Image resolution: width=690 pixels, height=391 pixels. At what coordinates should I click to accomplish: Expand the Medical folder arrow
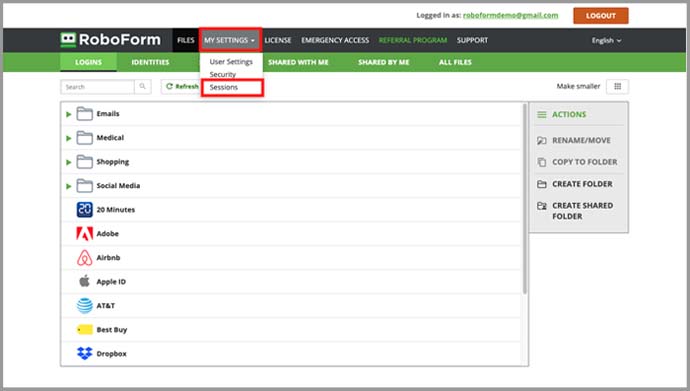tap(69, 138)
